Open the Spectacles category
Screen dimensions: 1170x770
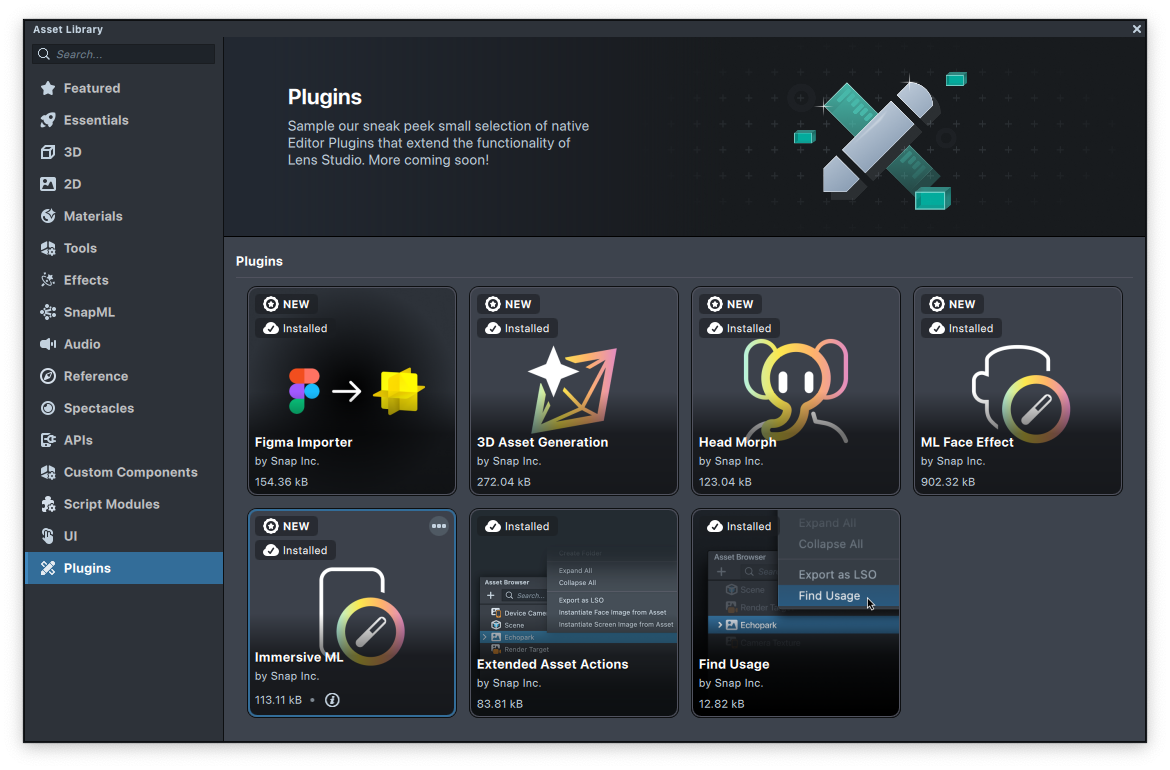click(98, 408)
